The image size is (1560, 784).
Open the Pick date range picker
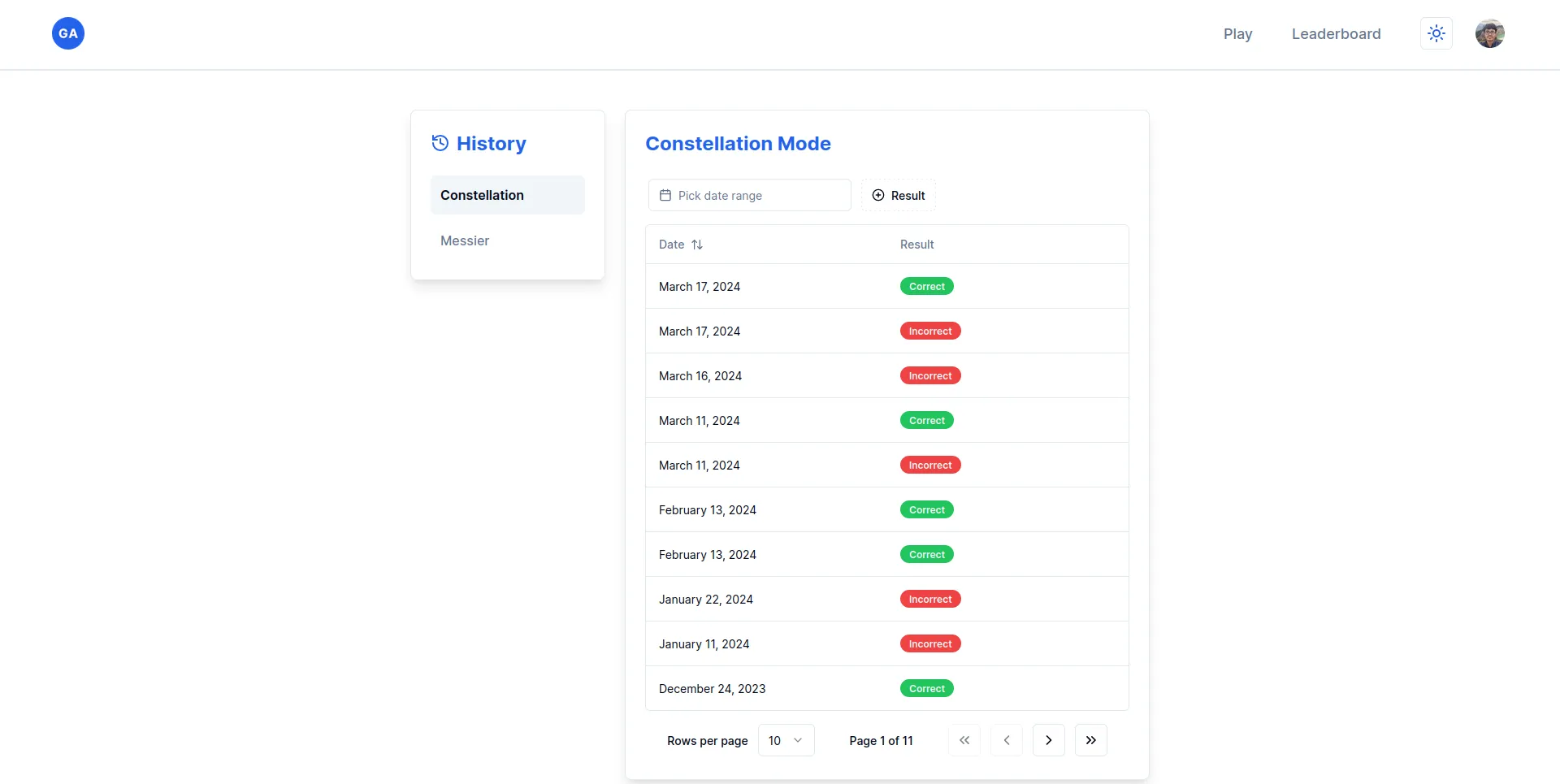click(x=749, y=195)
